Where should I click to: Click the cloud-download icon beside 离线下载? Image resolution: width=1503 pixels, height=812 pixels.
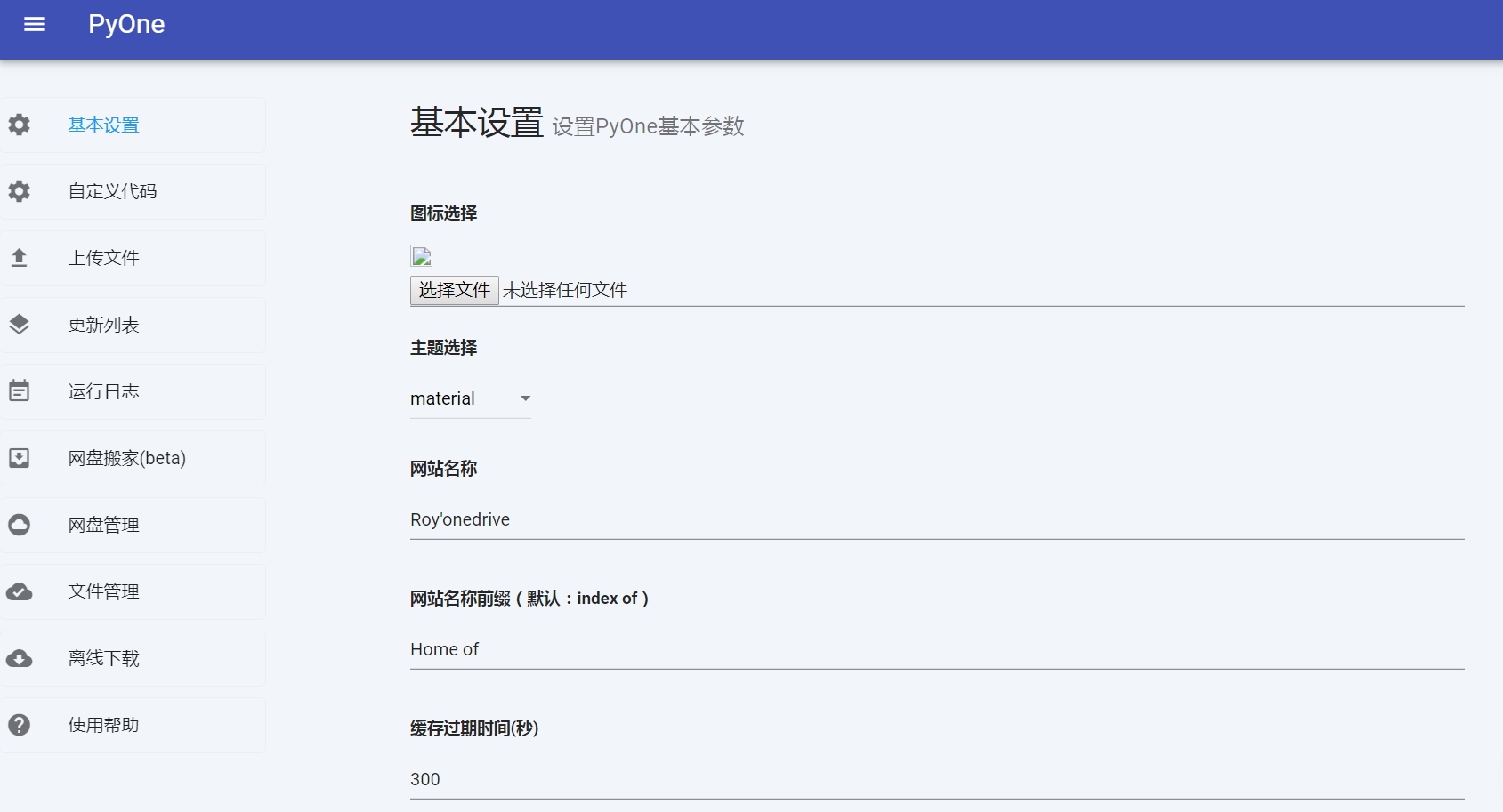[19, 657]
